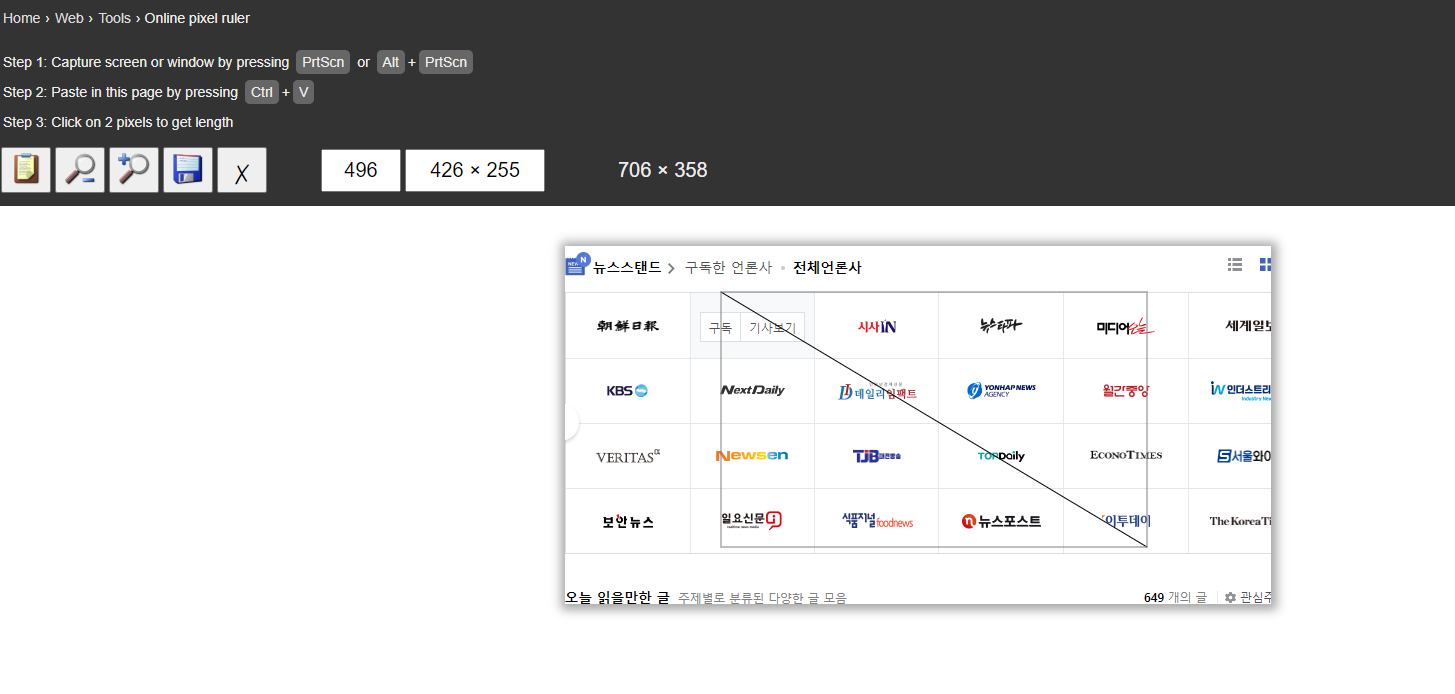Click the 구독 button

(720, 327)
